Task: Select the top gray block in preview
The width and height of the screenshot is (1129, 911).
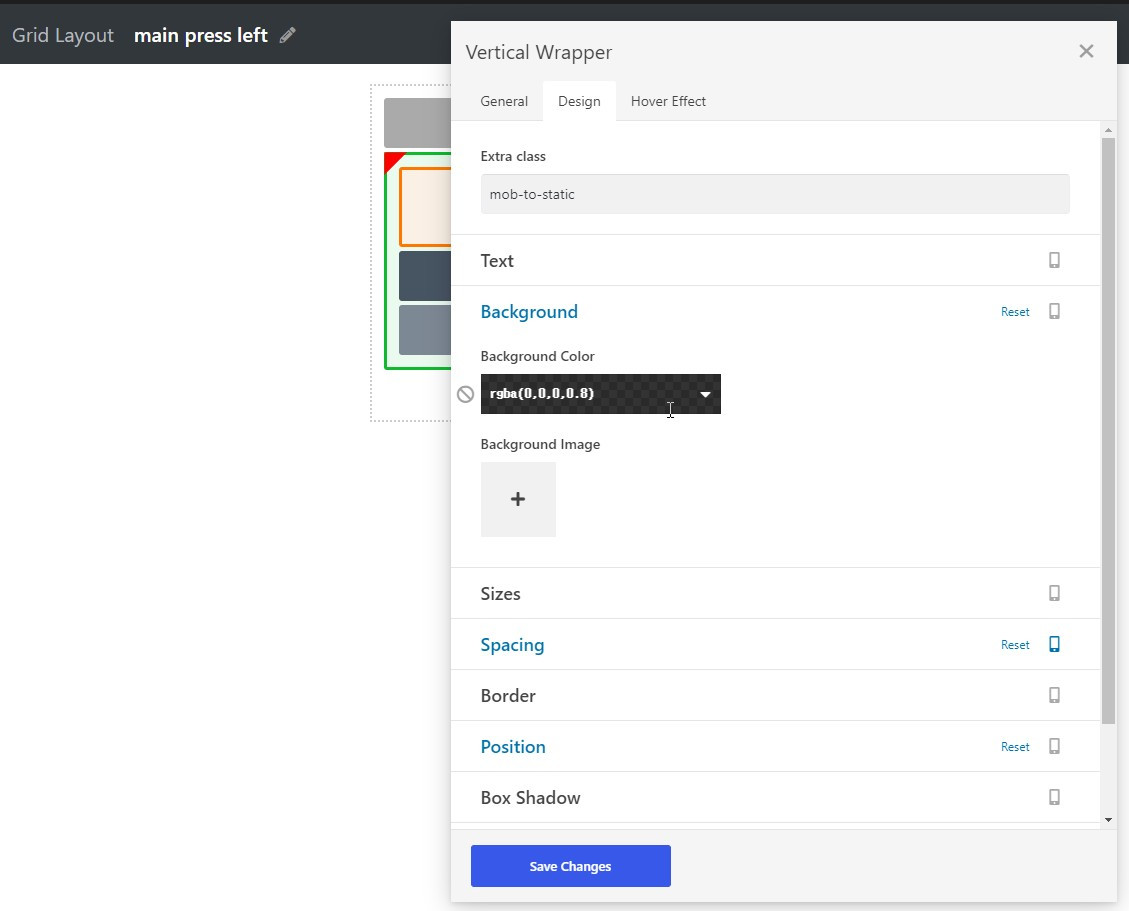Action: (418, 123)
